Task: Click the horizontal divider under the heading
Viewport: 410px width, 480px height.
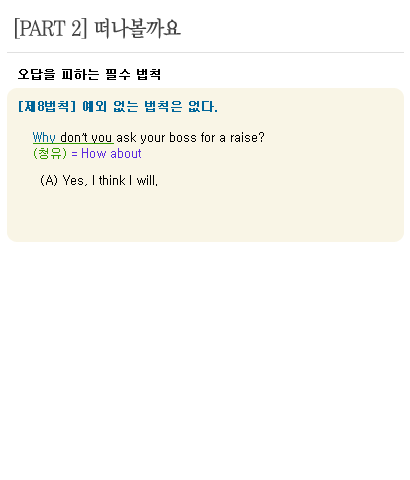Action: 205,52
